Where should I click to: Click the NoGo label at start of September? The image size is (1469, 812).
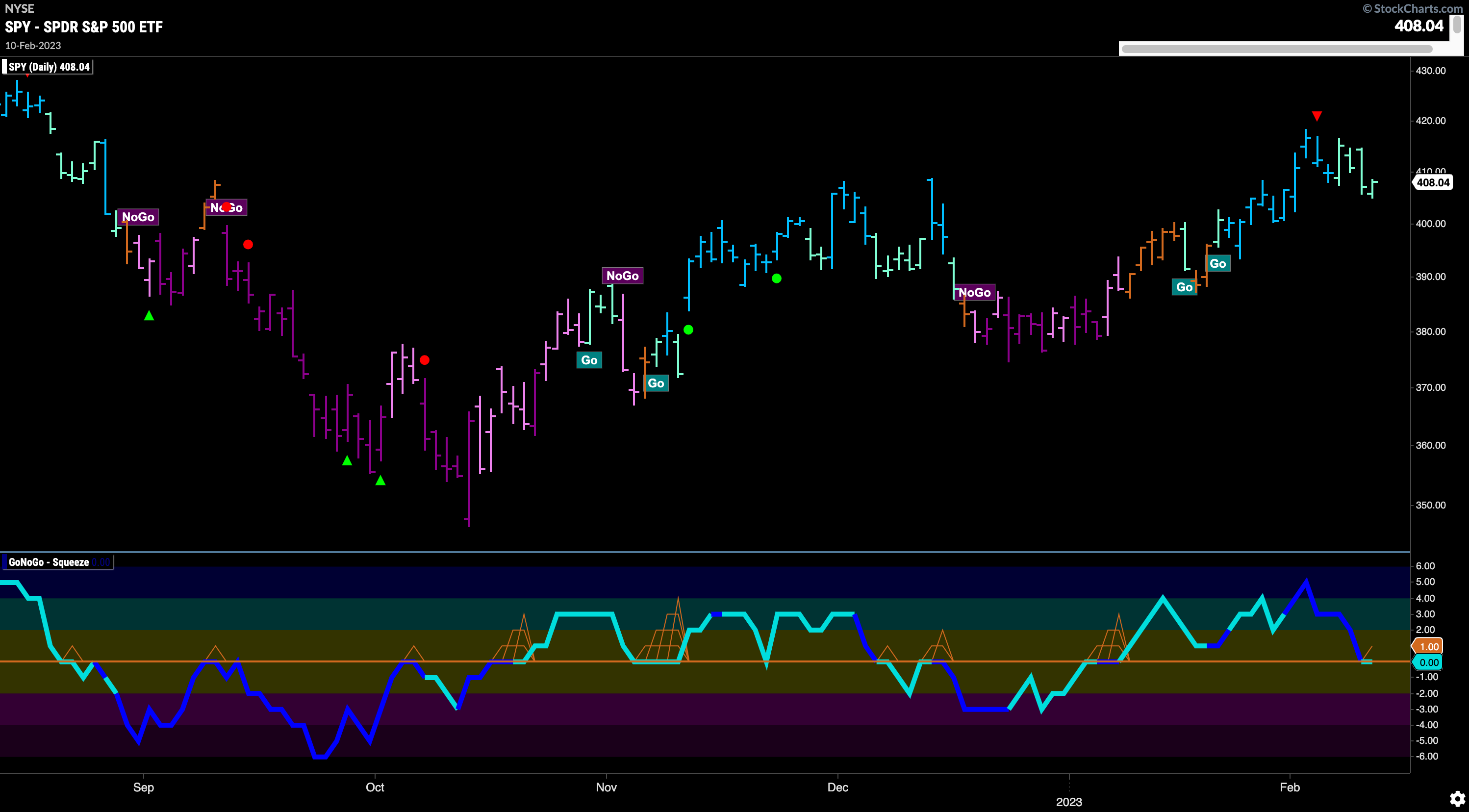(138, 217)
